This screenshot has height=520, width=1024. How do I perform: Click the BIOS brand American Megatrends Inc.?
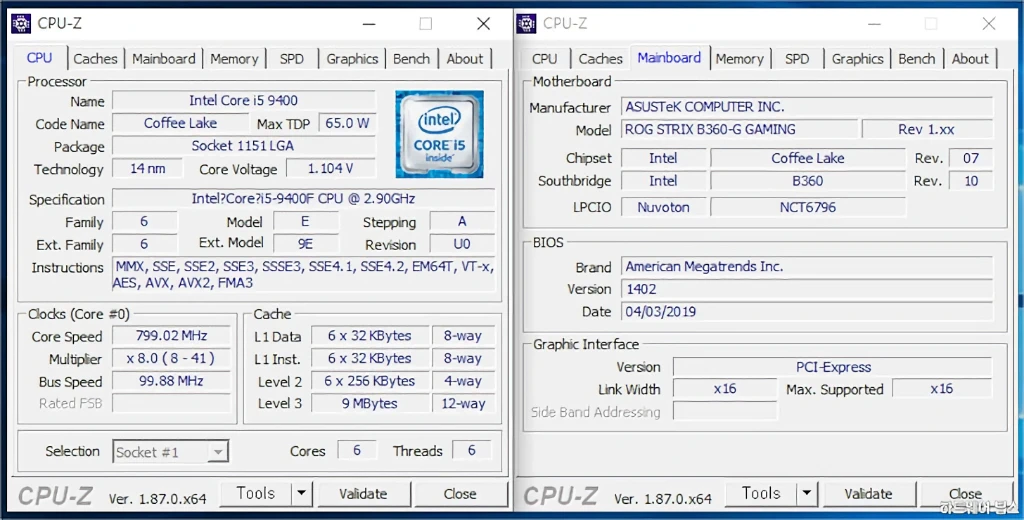(807, 267)
